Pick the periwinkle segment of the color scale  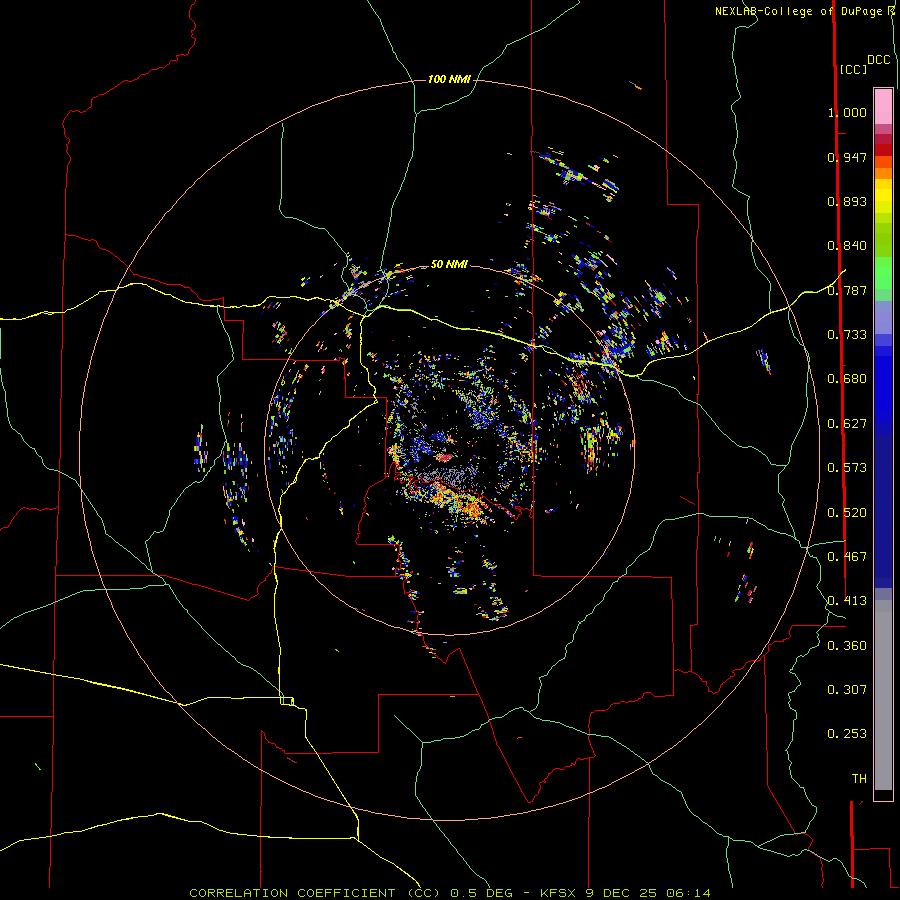(883, 318)
